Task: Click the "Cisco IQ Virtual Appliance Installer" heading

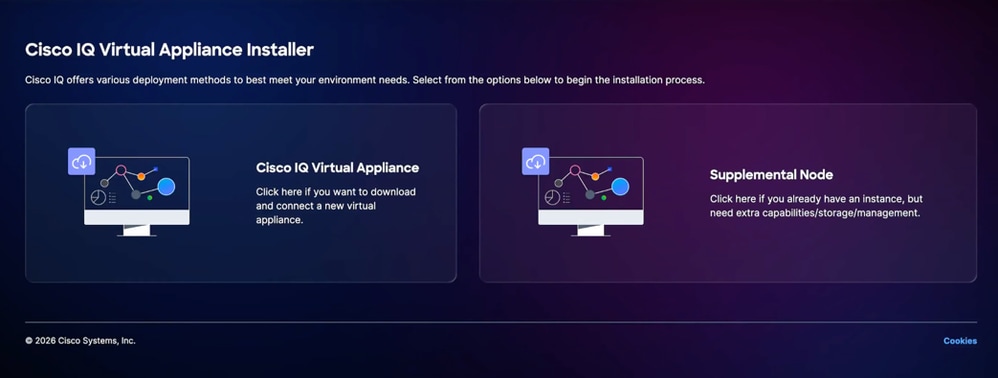Action: click(x=169, y=50)
